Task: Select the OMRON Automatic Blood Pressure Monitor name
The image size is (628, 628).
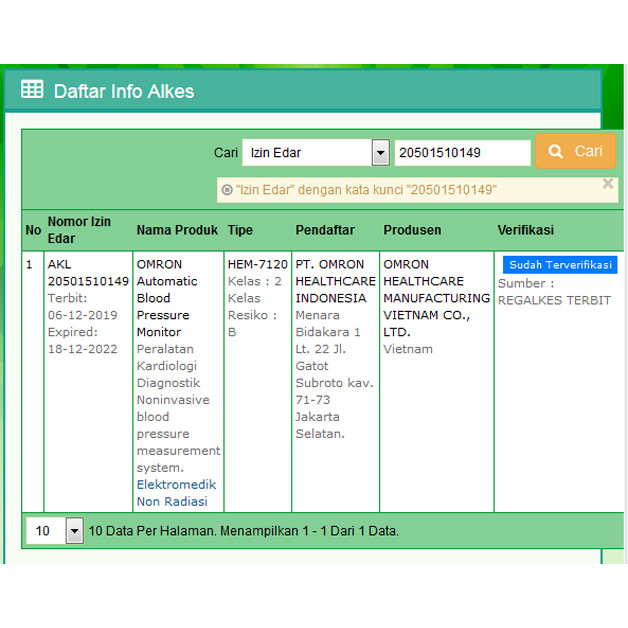Action: coord(166,298)
